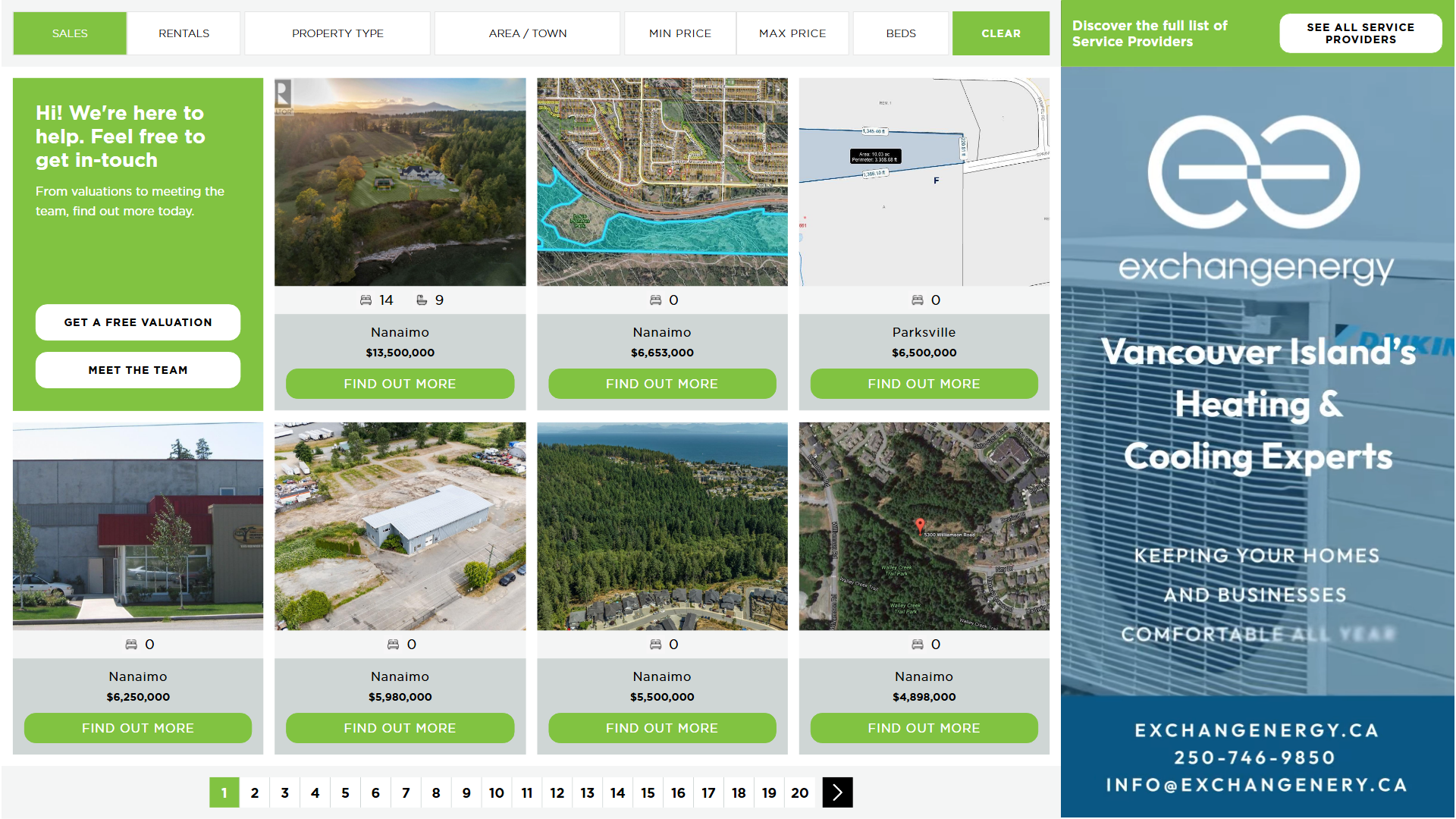Open the Parksville parcel map thumbnail
Viewport: 1456px width, 819px height.
924,182
